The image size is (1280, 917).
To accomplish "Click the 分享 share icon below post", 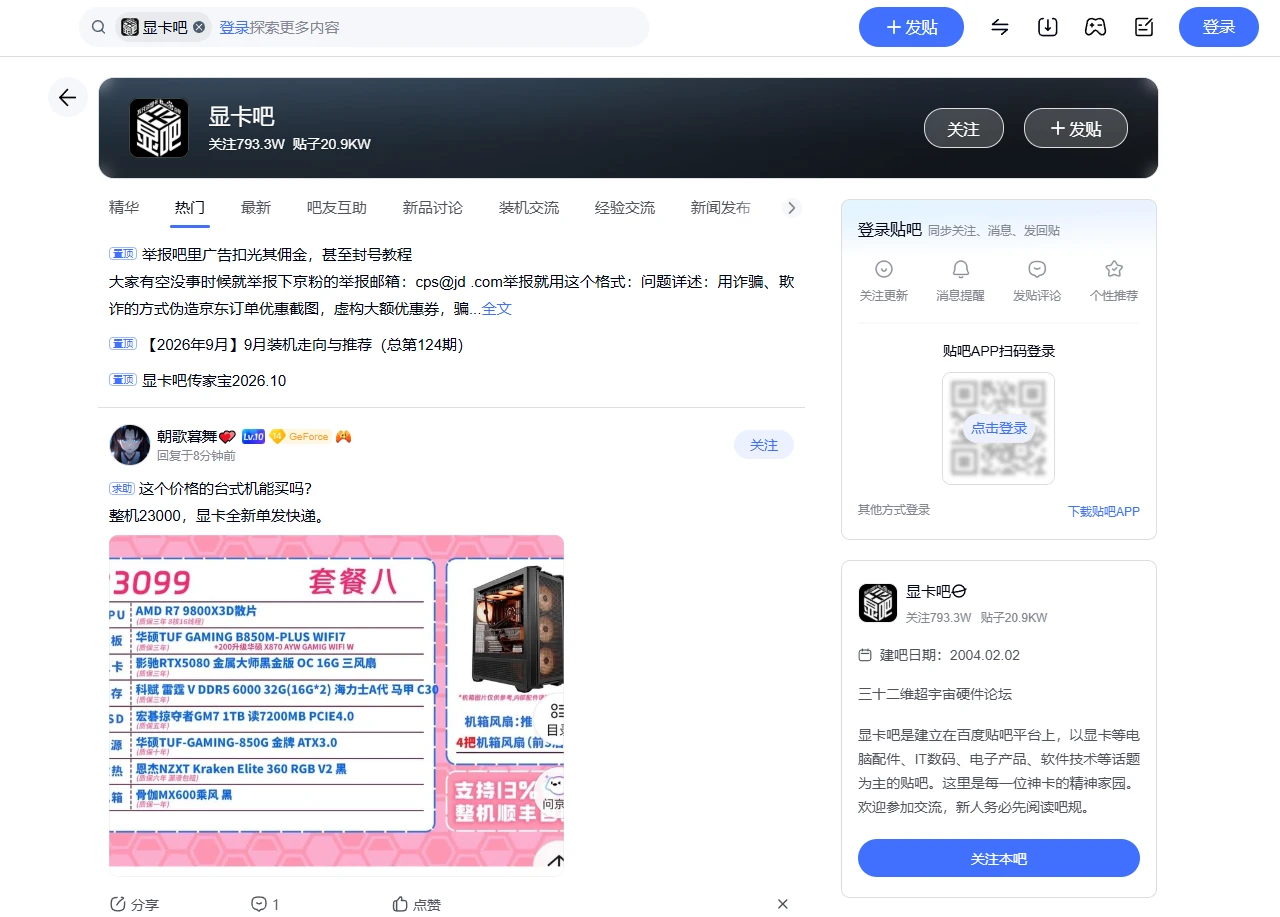I will [x=118, y=904].
